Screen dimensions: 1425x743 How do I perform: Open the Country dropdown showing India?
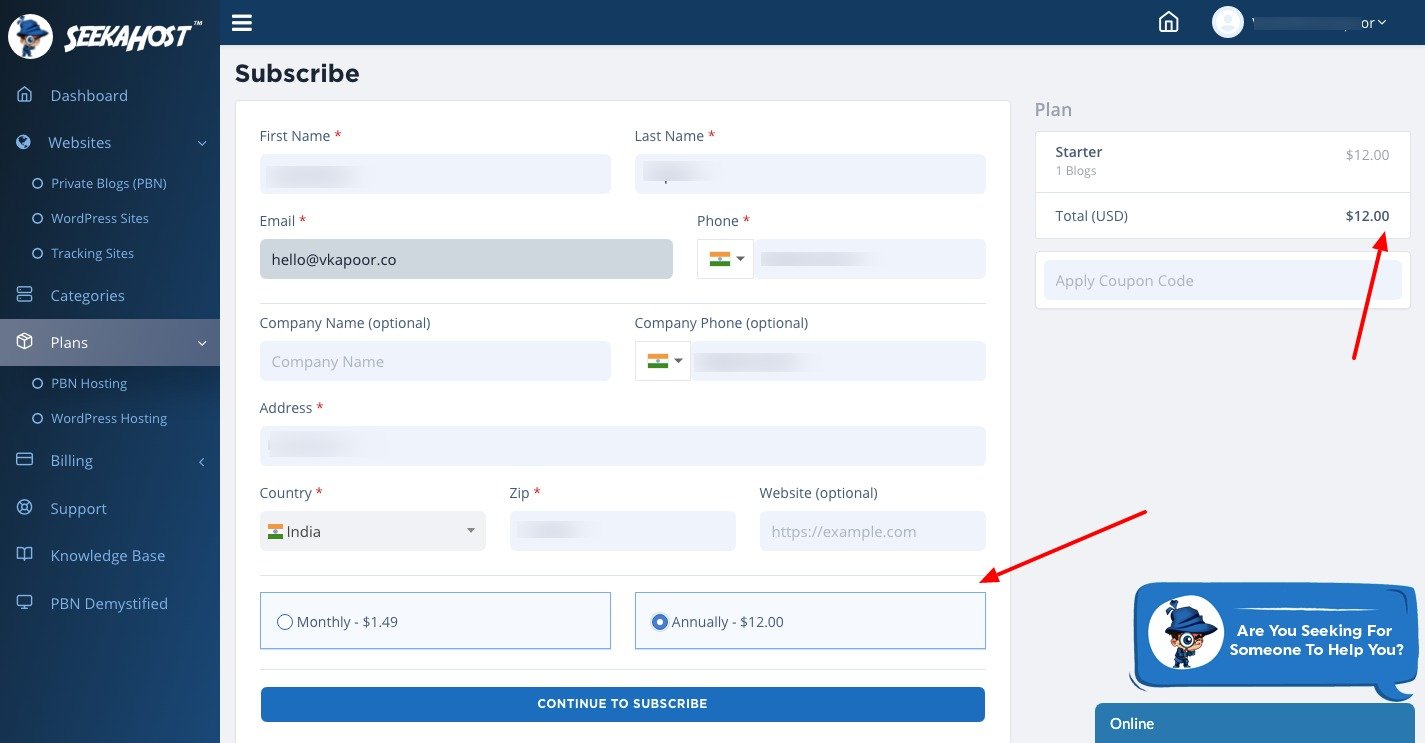point(372,531)
